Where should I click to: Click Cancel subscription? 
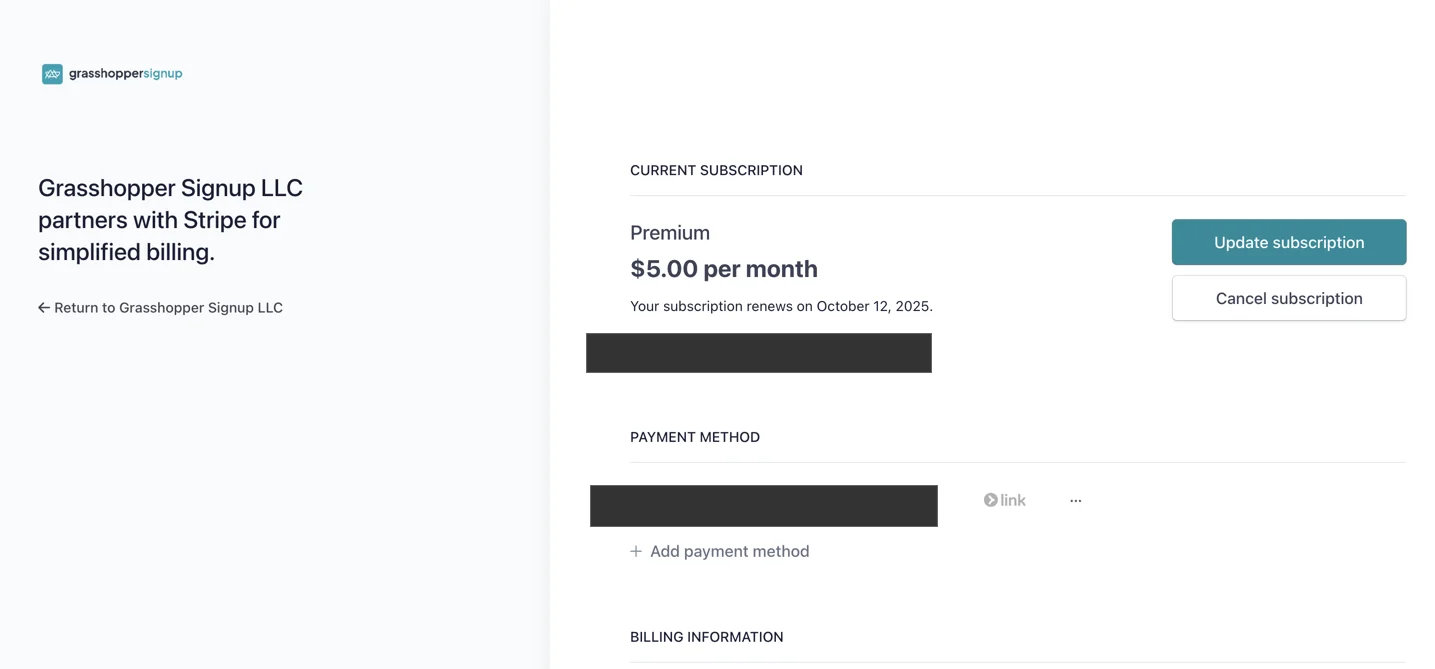1288,298
